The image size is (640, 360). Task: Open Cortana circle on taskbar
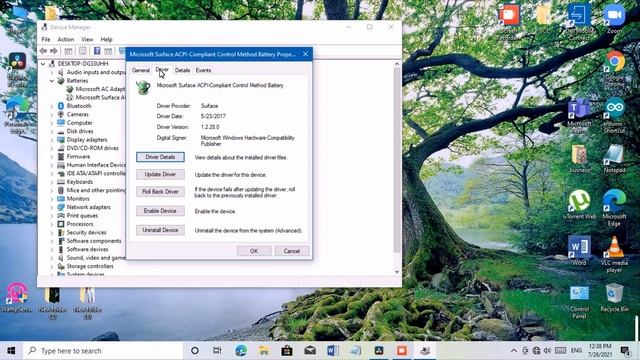coord(195,351)
